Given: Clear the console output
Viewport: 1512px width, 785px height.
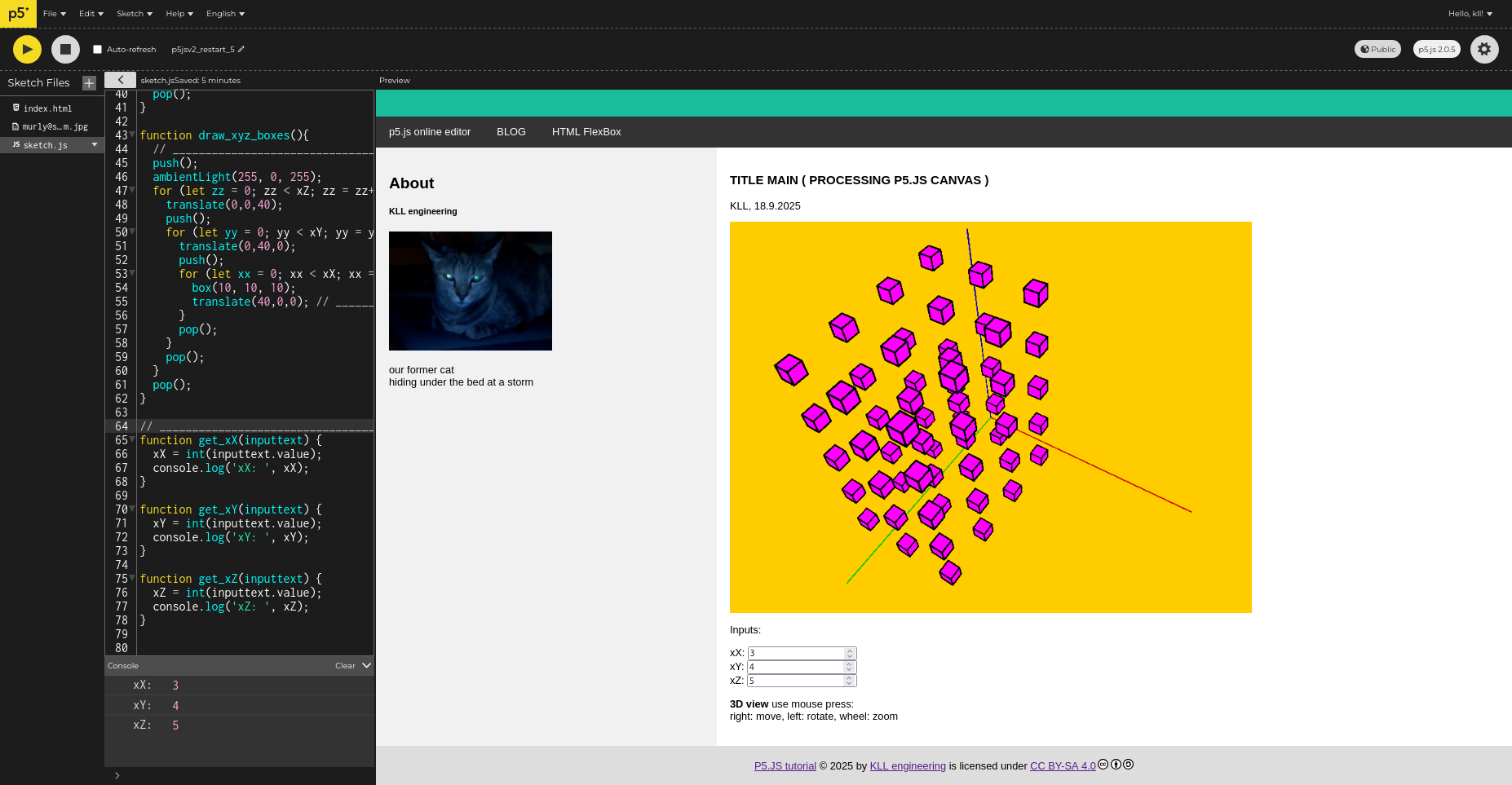Looking at the screenshot, I should [x=345, y=666].
